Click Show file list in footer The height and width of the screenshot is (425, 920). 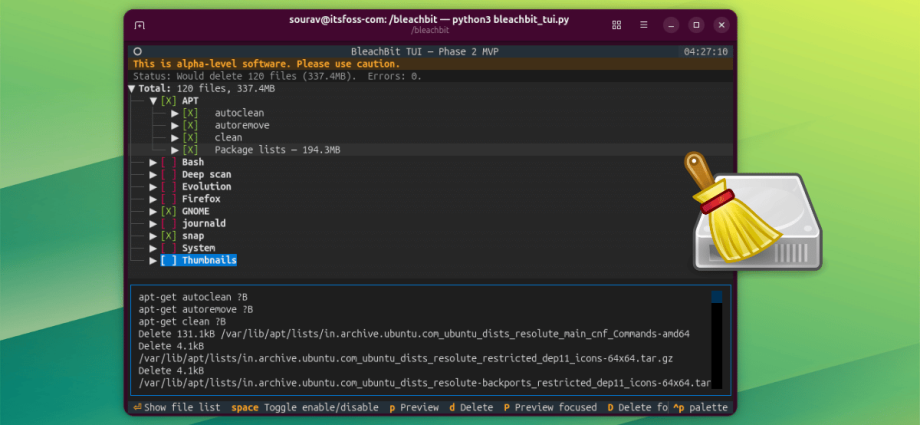tap(177, 407)
